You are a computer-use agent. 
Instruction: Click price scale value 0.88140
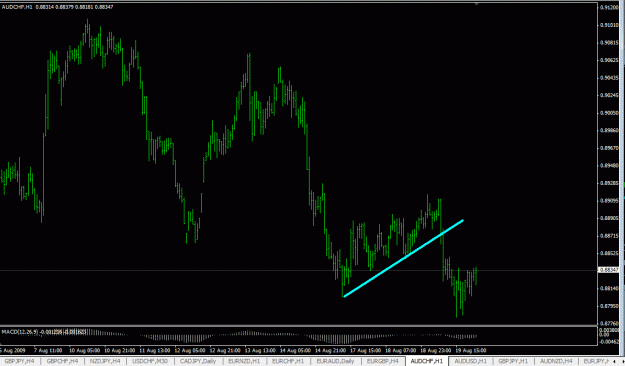point(609,288)
